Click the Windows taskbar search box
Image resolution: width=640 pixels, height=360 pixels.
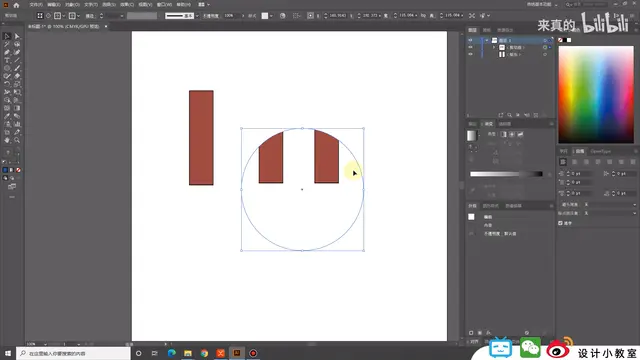pos(73,353)
